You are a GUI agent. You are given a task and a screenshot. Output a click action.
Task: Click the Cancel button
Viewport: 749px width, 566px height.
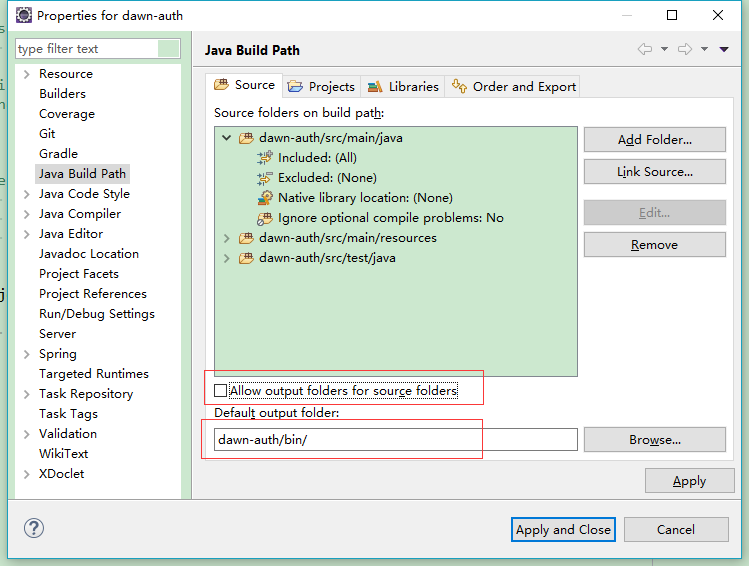click(x=676, y=530)
